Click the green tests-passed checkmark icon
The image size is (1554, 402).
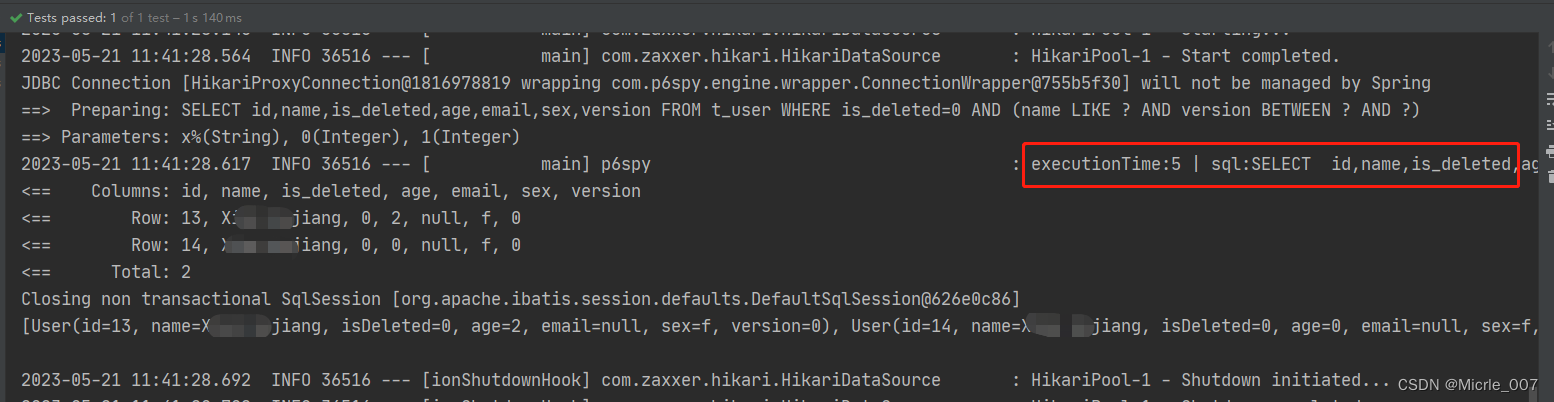click(x=16, y=17)
